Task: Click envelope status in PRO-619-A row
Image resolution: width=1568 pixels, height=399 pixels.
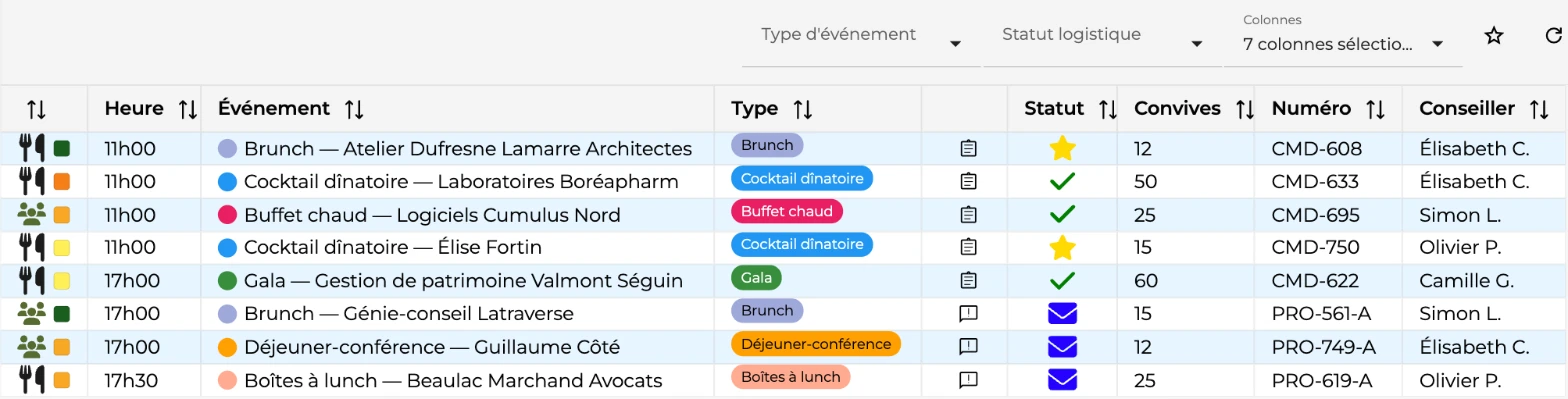Action: click(1062, 380)
